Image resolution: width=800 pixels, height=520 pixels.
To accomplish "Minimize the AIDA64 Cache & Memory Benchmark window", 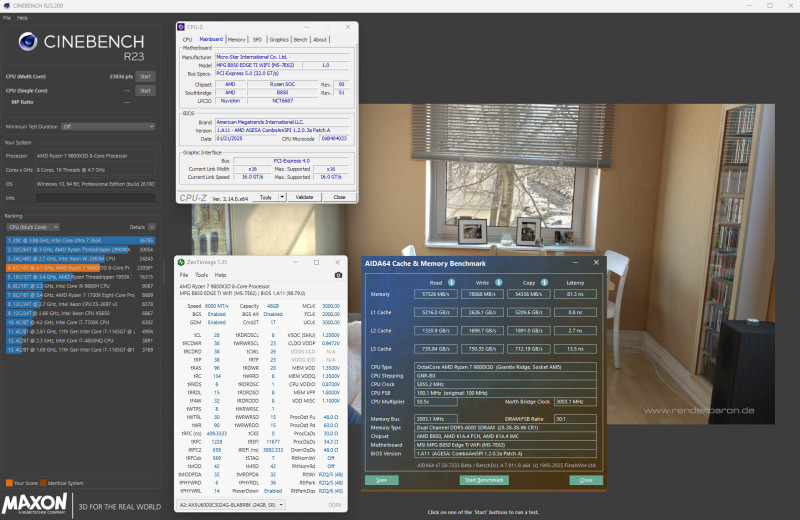I will click(x=575, y=262).
